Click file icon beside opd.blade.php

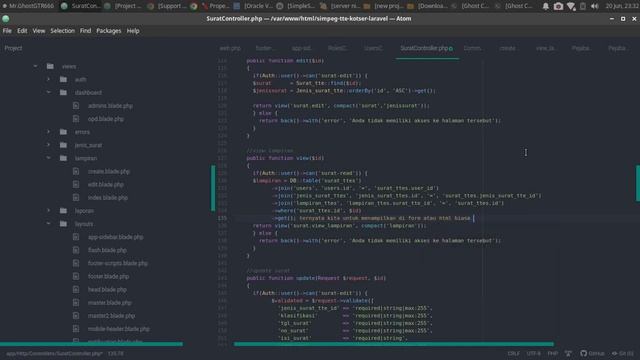[76, 119]
